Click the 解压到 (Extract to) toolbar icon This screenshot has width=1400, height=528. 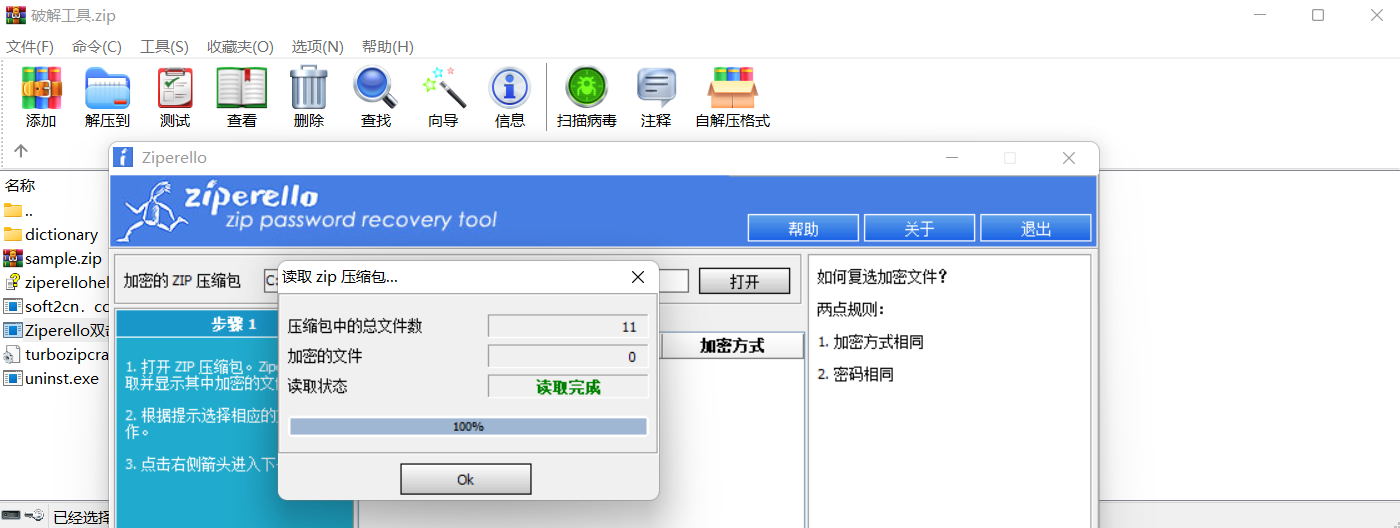coord(107,90)
